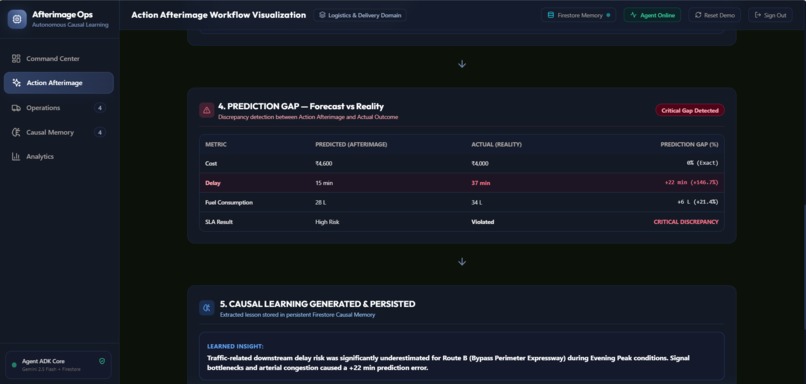
Task: Click the Analytics bar chart icon
Action: pos(16,156)
